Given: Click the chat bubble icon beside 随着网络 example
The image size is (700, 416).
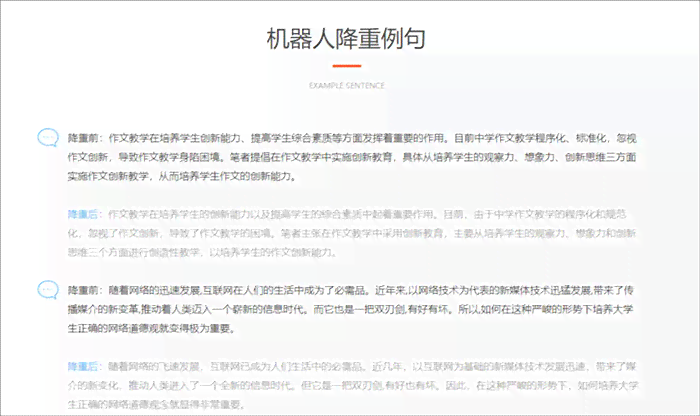Looking at the screenshot, I should 48,290.
